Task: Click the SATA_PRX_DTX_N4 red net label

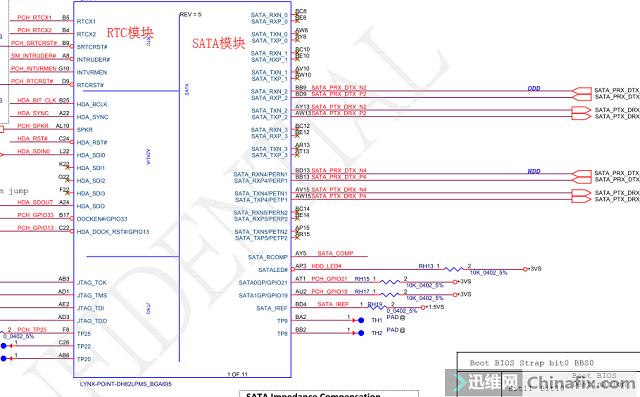Action: pos(339,171)
